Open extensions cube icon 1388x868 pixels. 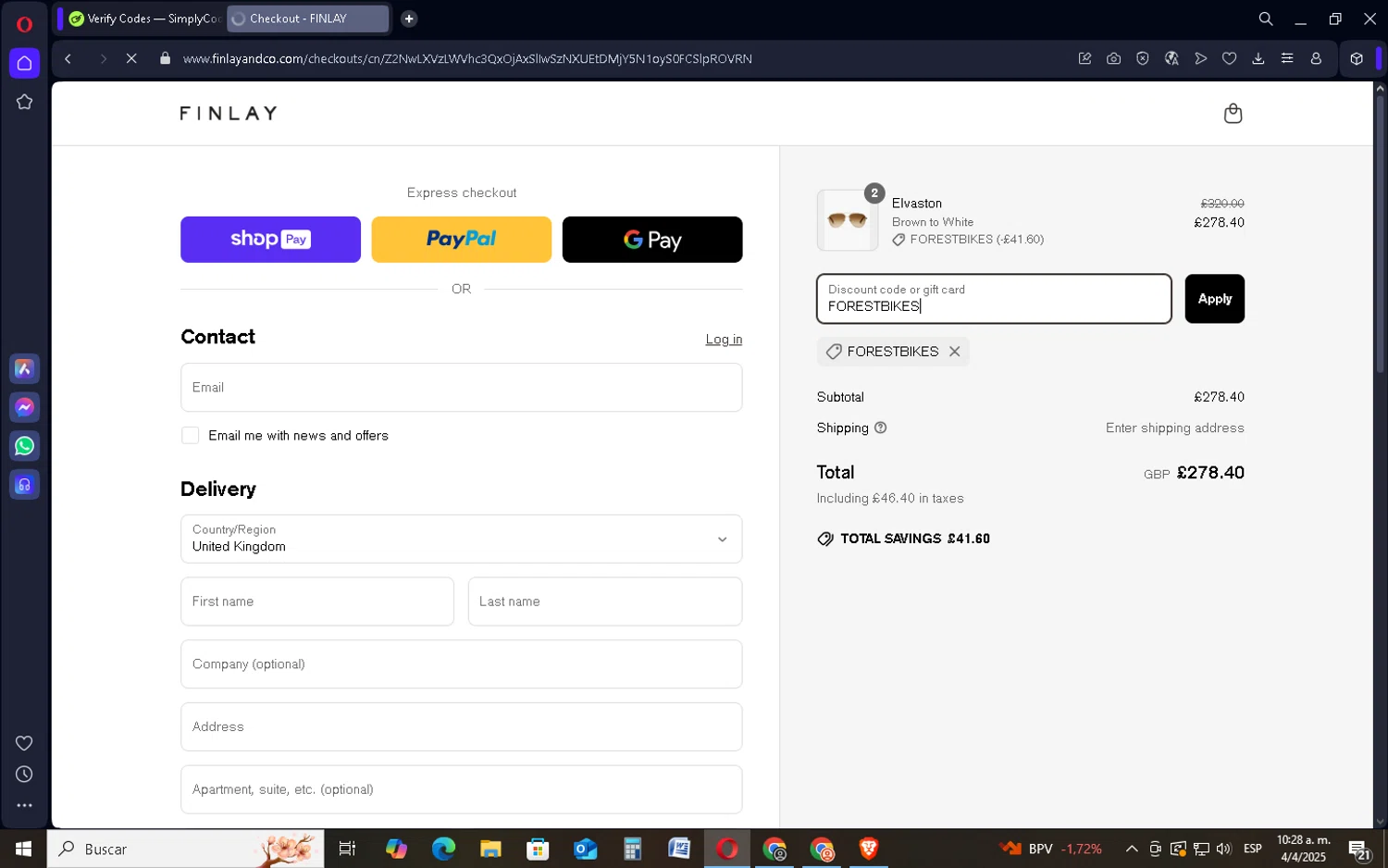pyautogui.click(x=1357, y=58)
